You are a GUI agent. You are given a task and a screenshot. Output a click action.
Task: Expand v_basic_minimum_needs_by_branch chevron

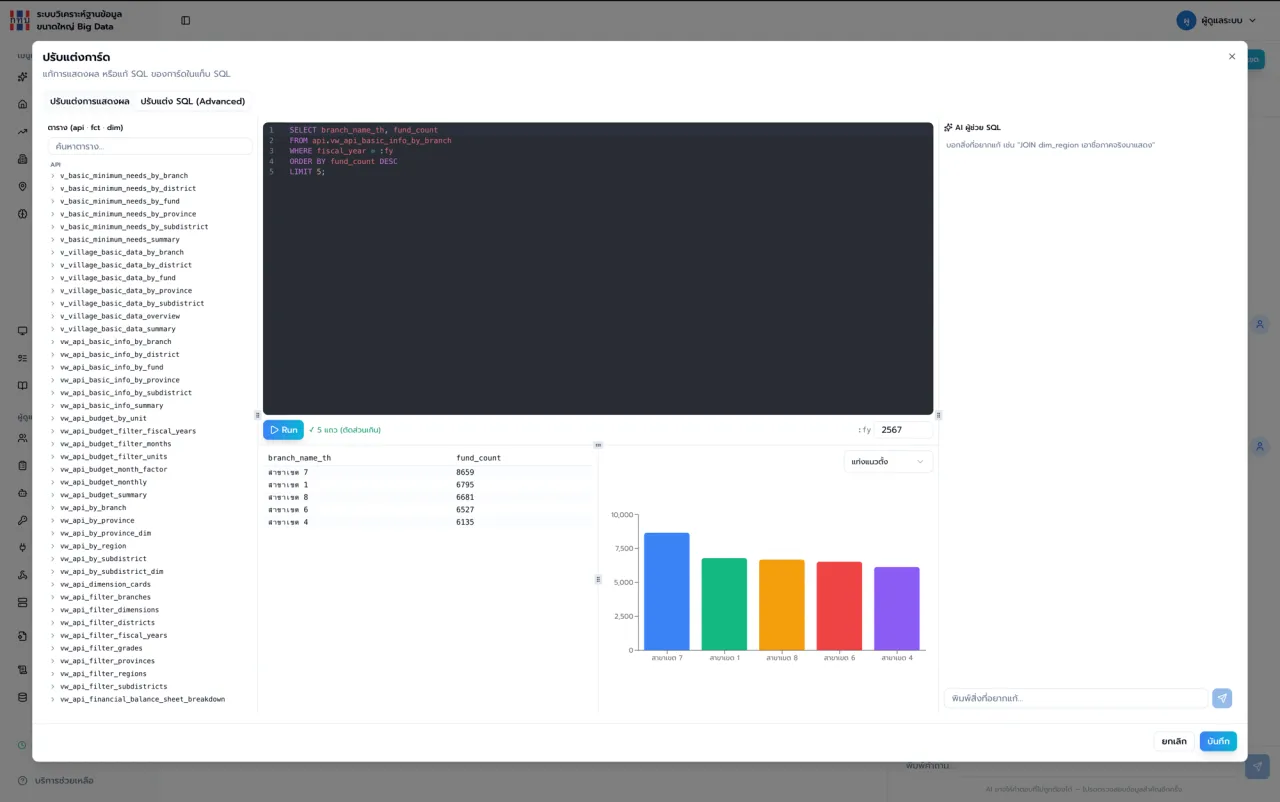coord(53,176)
